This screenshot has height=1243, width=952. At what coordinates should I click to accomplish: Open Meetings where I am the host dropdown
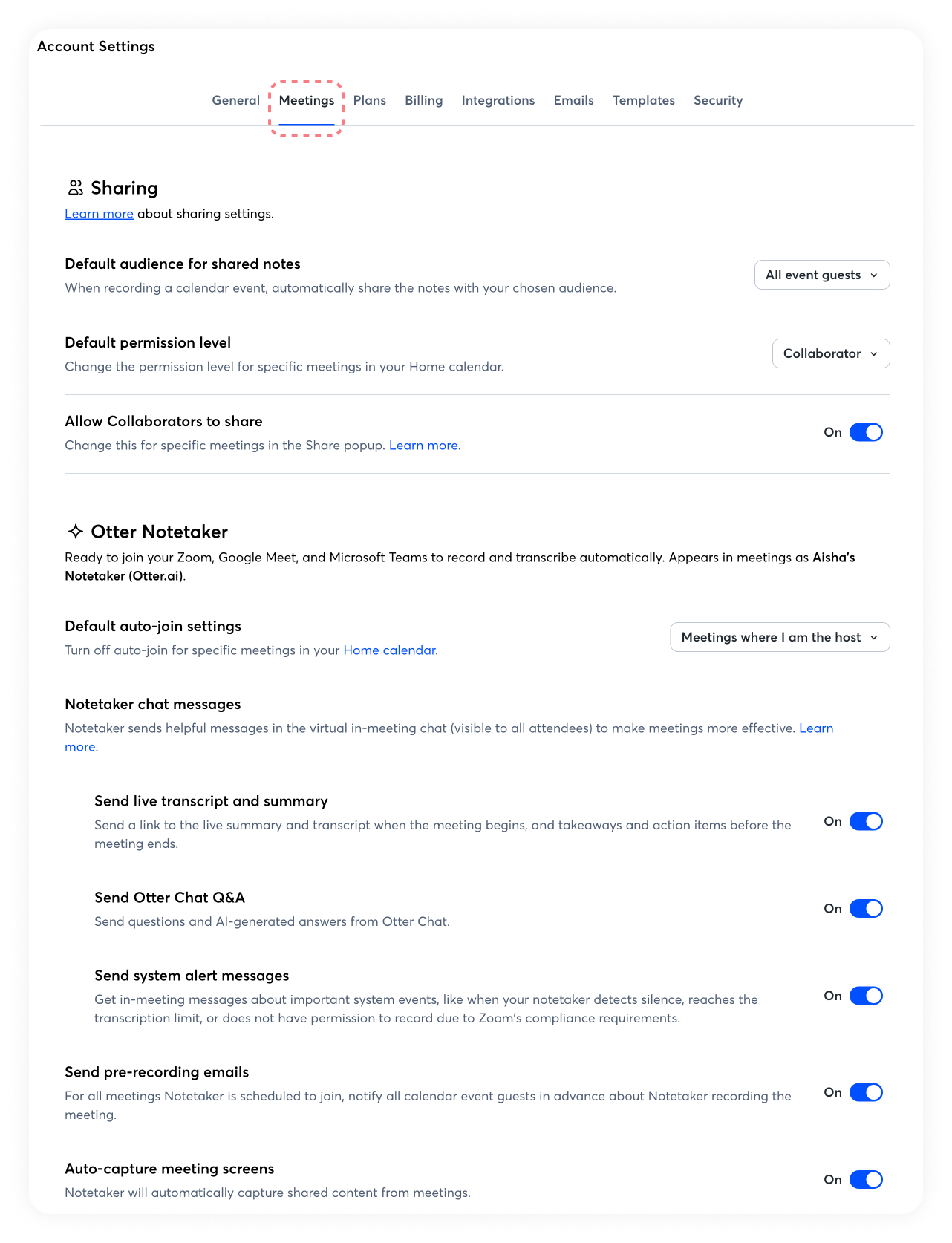780,637
